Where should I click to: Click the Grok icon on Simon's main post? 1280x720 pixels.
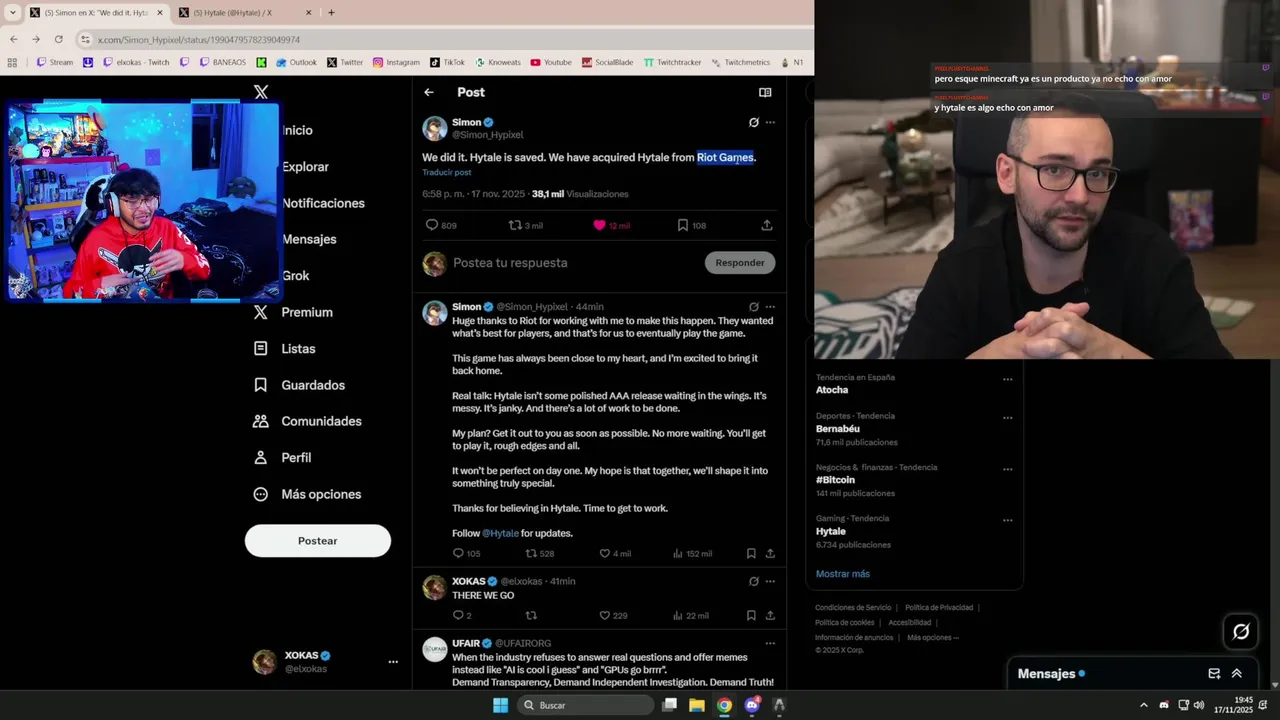click(753, 122)
